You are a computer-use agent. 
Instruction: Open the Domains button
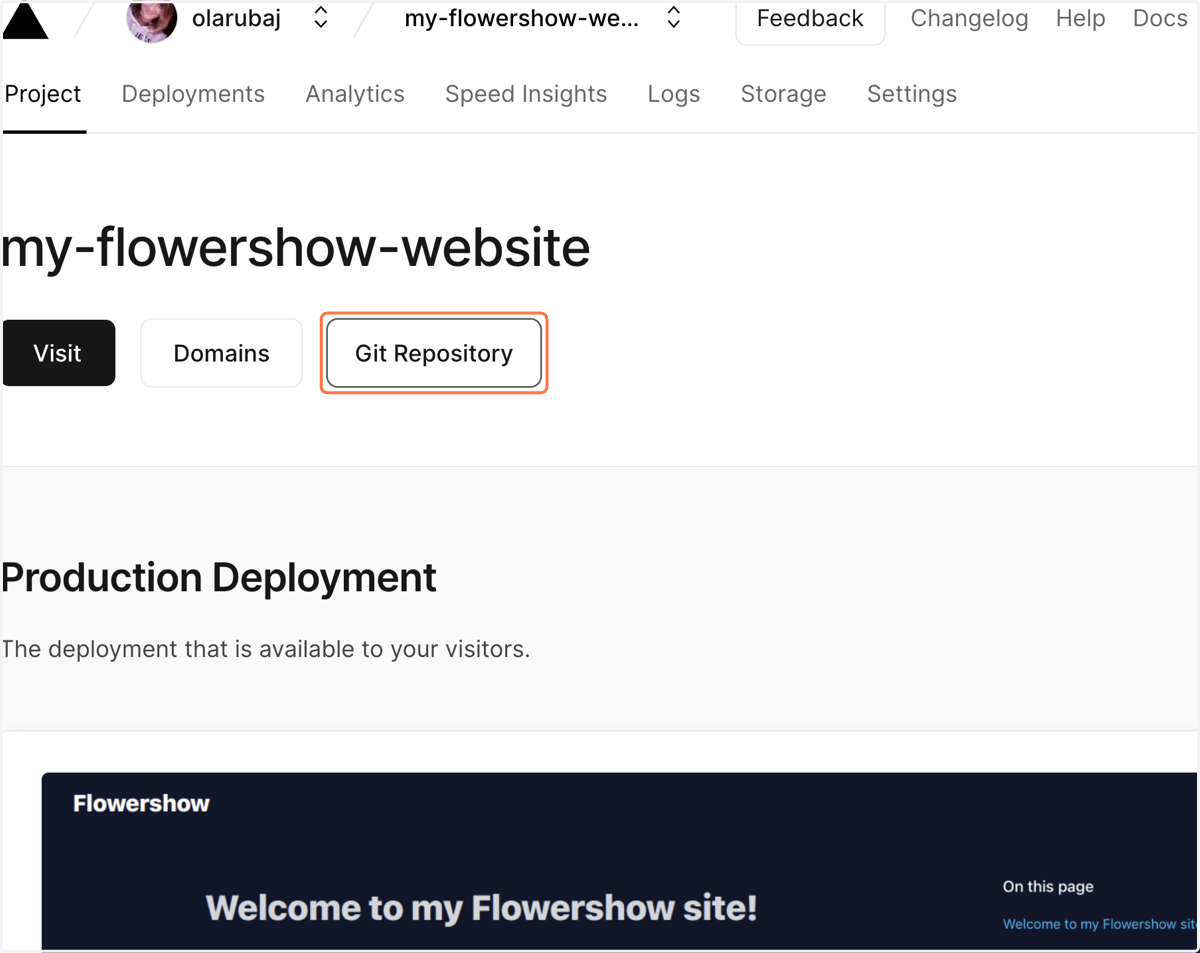[x=221, y=353]
